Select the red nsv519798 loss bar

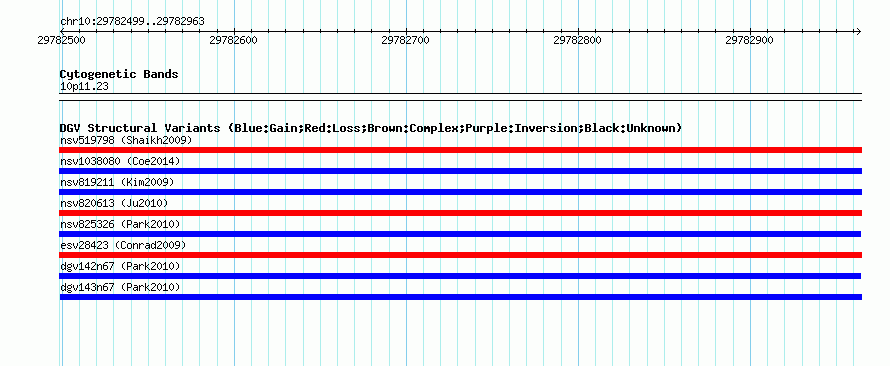pos(460,150)
